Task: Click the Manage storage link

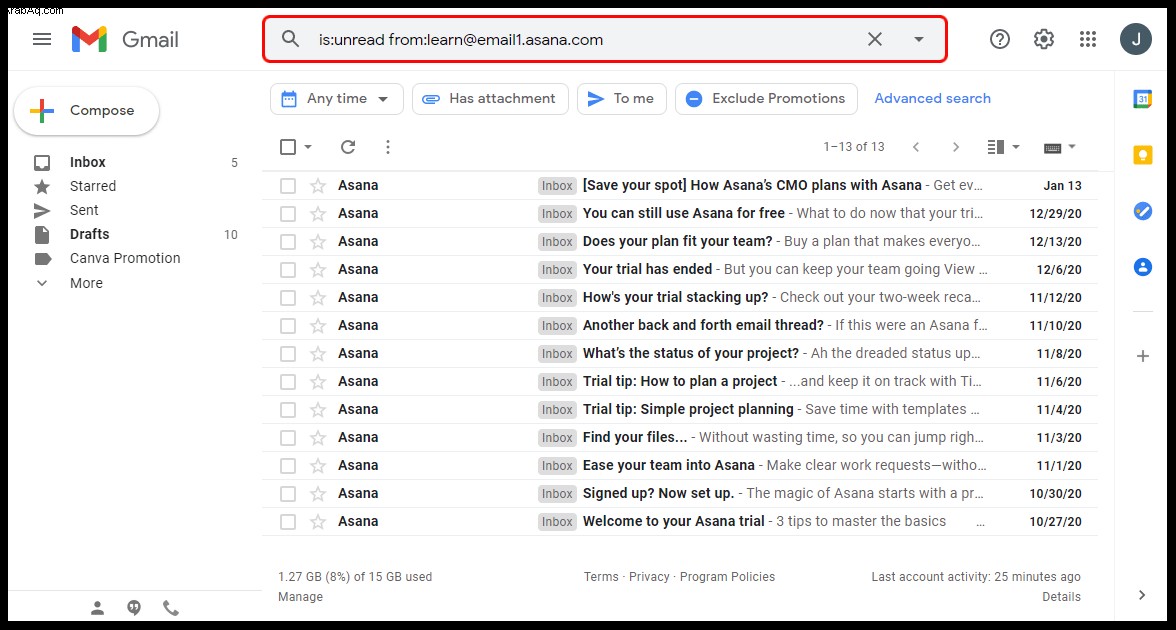Action: (x=300, y=597)
